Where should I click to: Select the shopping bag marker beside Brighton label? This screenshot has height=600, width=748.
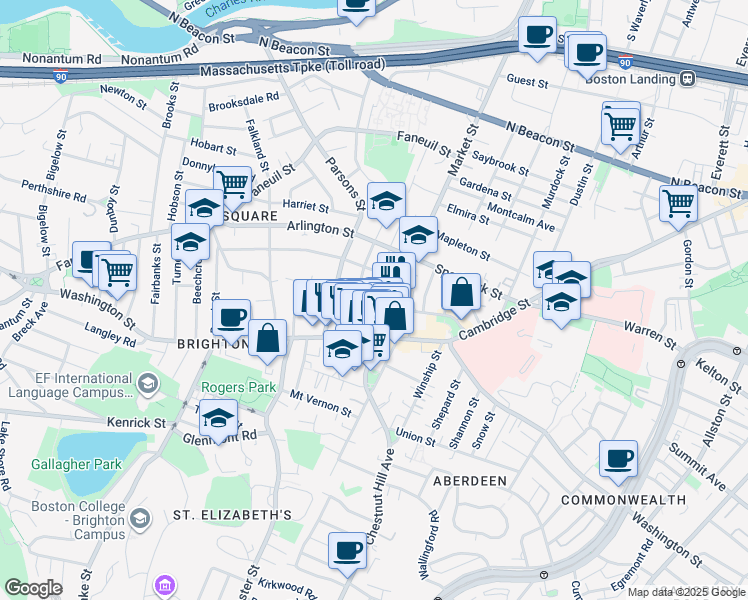point(268,338)
